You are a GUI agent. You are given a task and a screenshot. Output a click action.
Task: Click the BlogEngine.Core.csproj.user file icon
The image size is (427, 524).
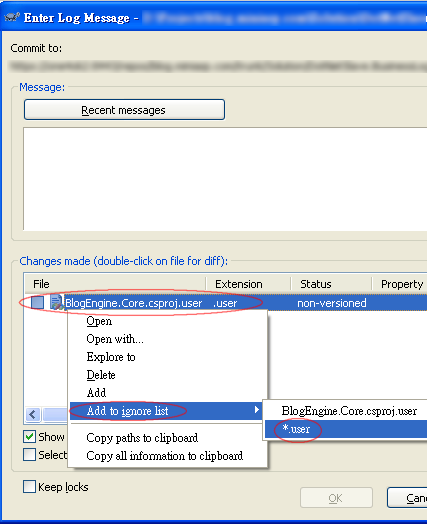click(56, 302)
